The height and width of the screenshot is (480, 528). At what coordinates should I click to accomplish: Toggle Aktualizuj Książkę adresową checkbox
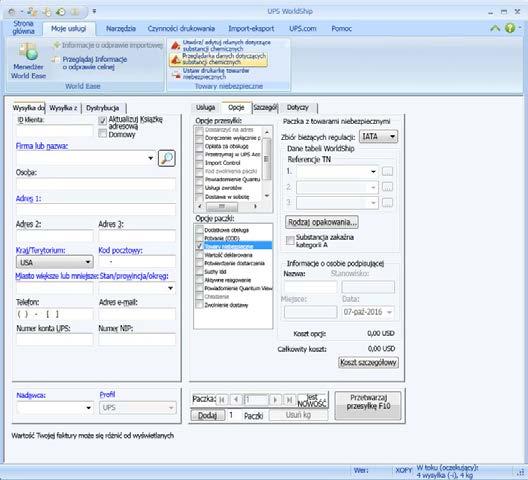pyautogui.click(x=103, y=120)
